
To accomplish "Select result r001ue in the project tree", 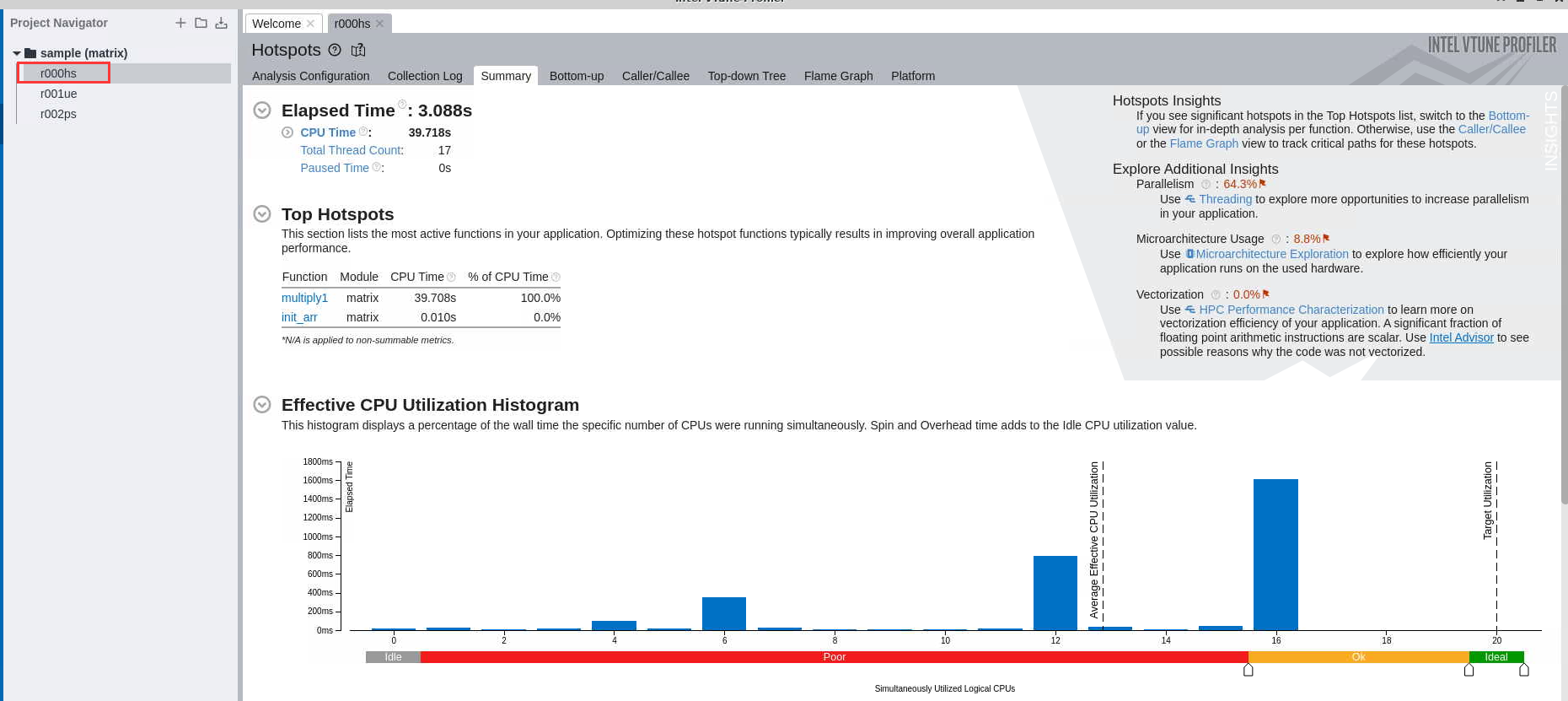I will coord(58,94).
